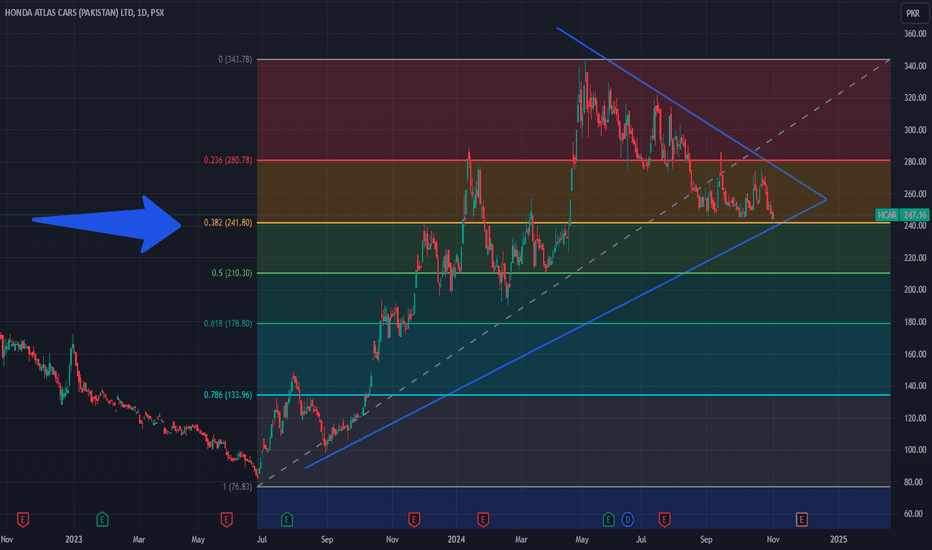Open the red earnings marker near Nov 2022
The height and width of the screenshot is (550, 932).
click(x=23, y=520)
